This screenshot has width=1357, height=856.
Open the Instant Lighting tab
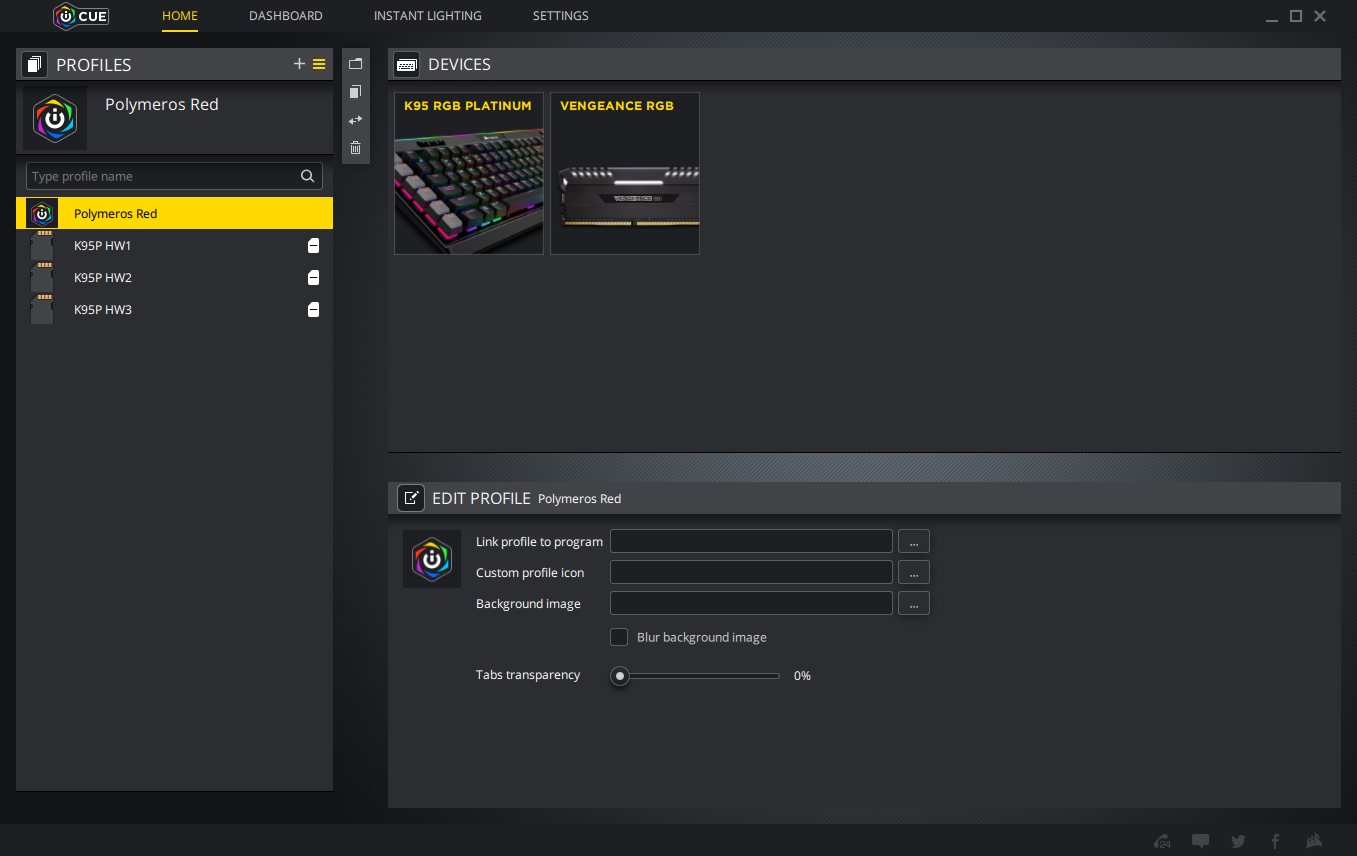point(427,16)
